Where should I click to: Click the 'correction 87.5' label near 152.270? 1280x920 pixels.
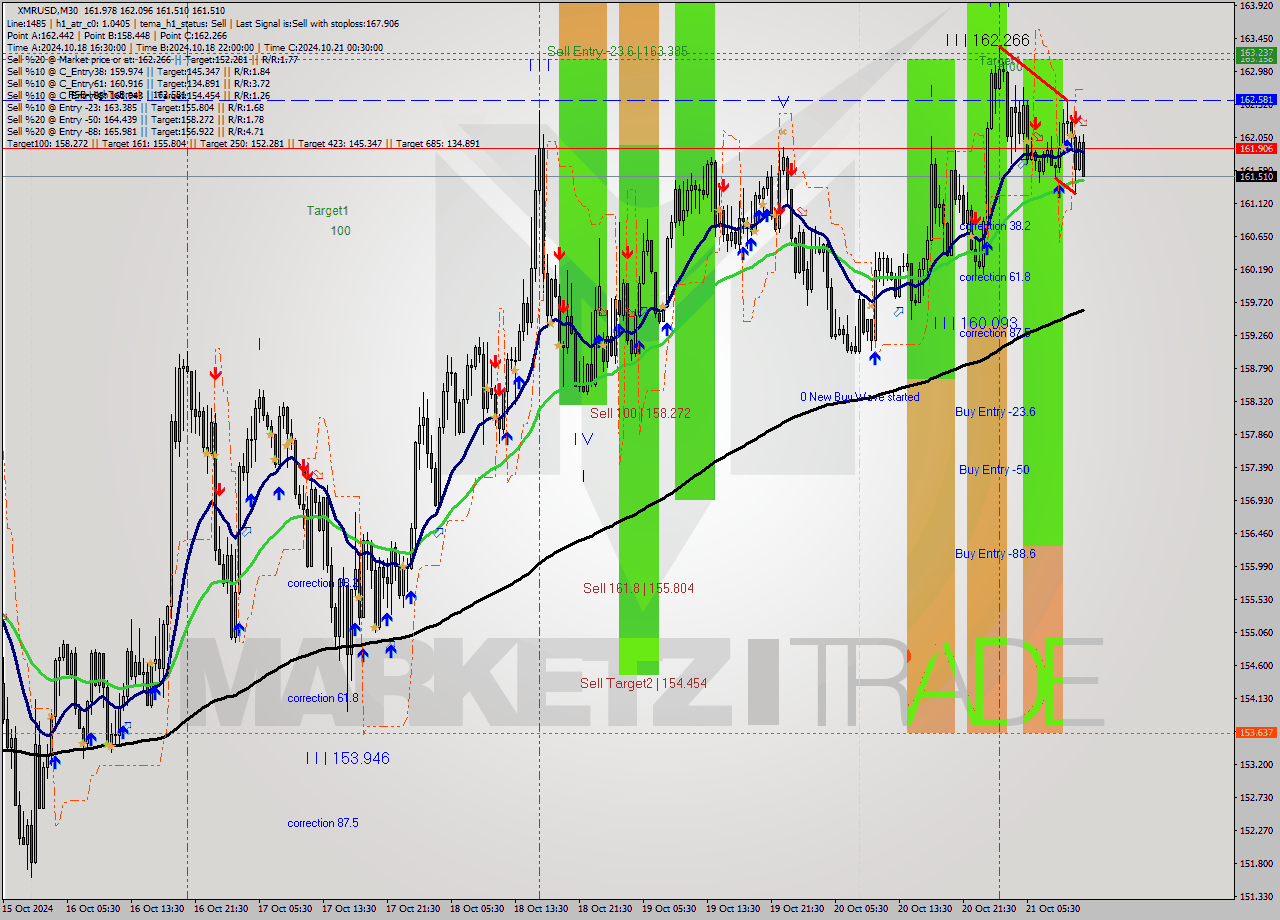pos(323,823)
